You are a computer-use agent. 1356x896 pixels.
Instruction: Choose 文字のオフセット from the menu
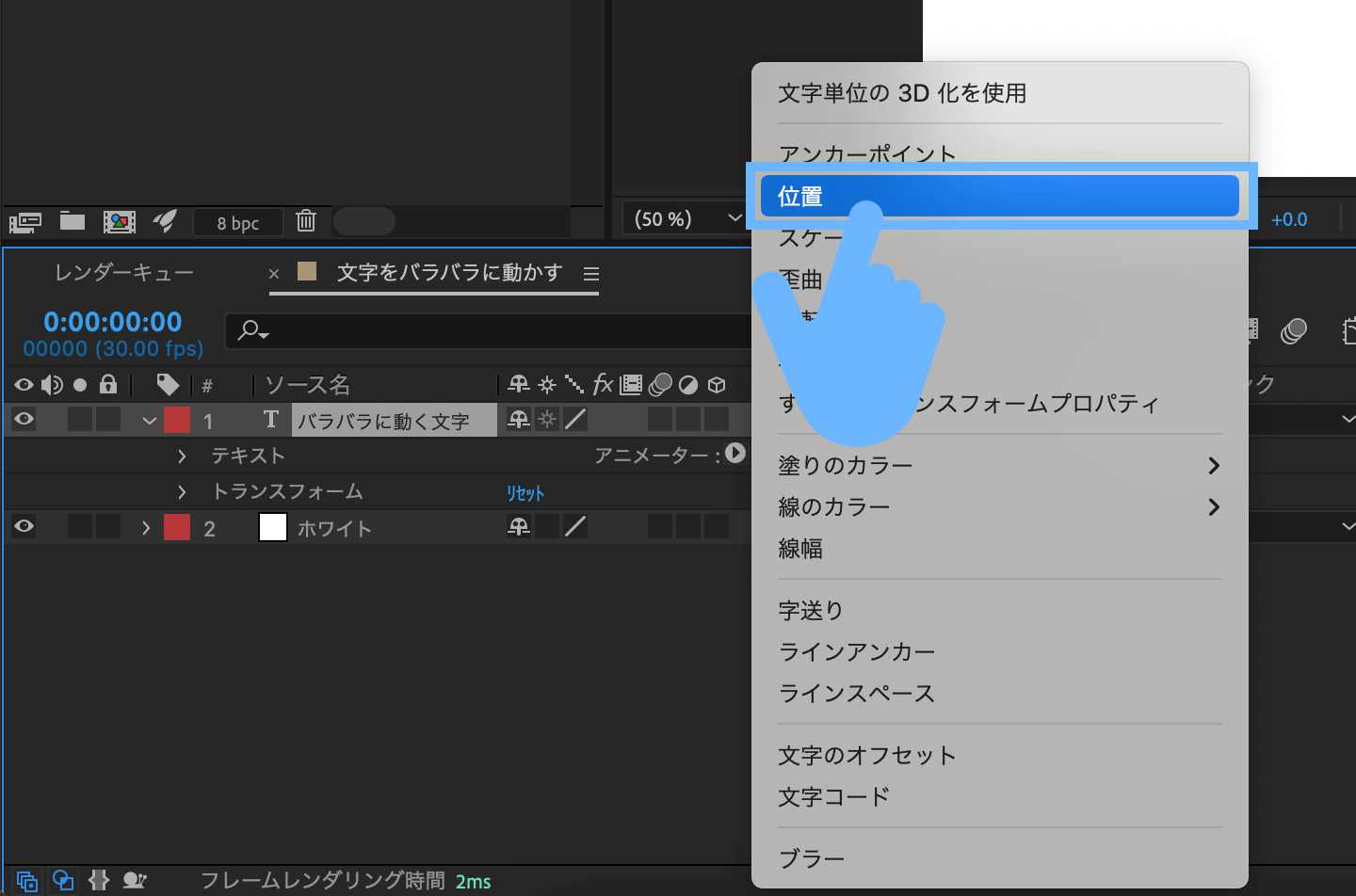(x=1000, y=755)
